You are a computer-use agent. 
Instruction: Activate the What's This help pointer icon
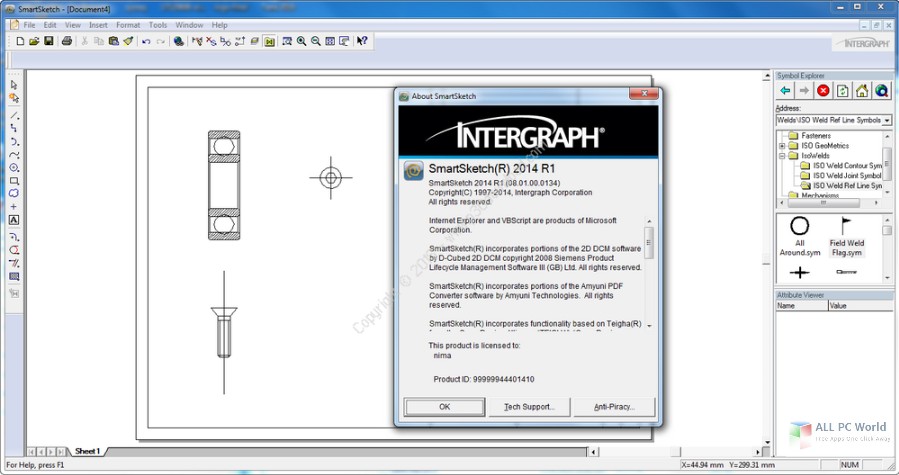pos(362,41)
